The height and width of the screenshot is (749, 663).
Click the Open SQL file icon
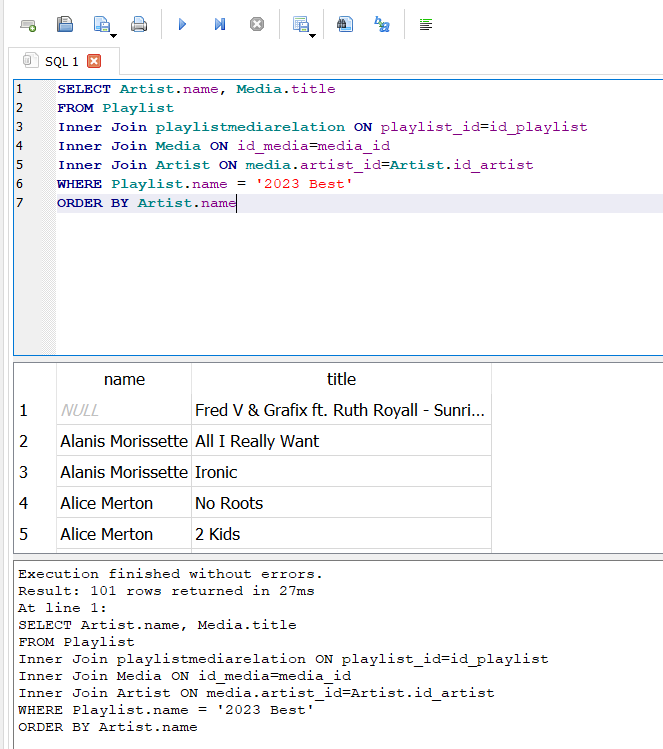point(65,24)
